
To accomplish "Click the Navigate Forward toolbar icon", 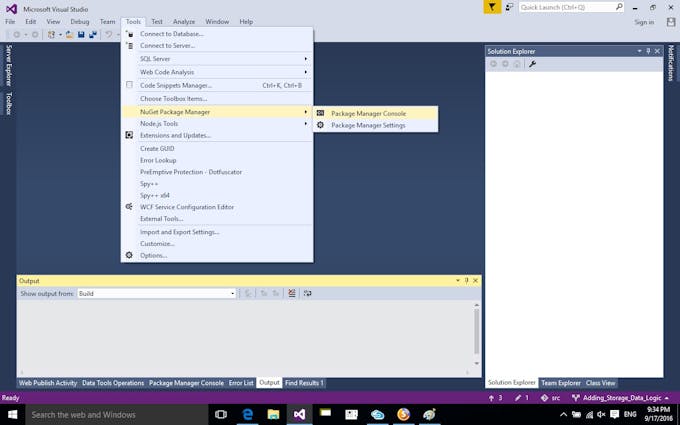I will pos(35,35).
